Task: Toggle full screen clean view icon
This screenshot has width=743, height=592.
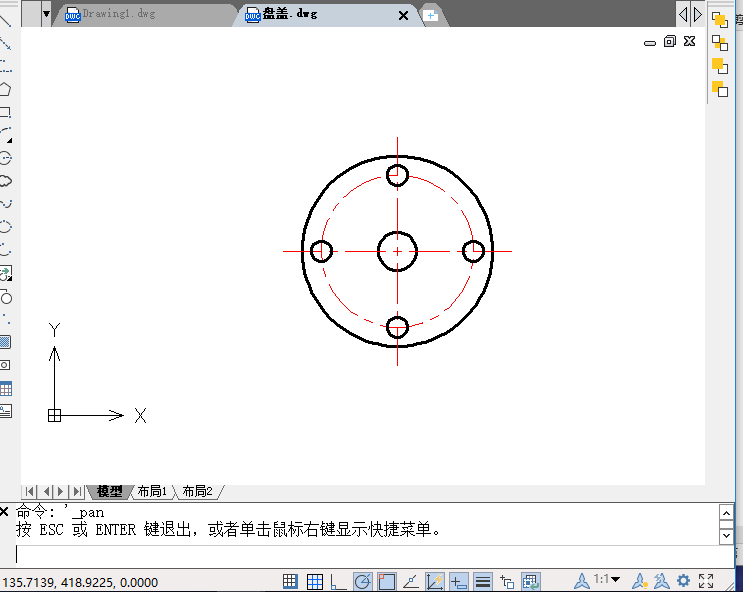Action: [x=706, y=581]
